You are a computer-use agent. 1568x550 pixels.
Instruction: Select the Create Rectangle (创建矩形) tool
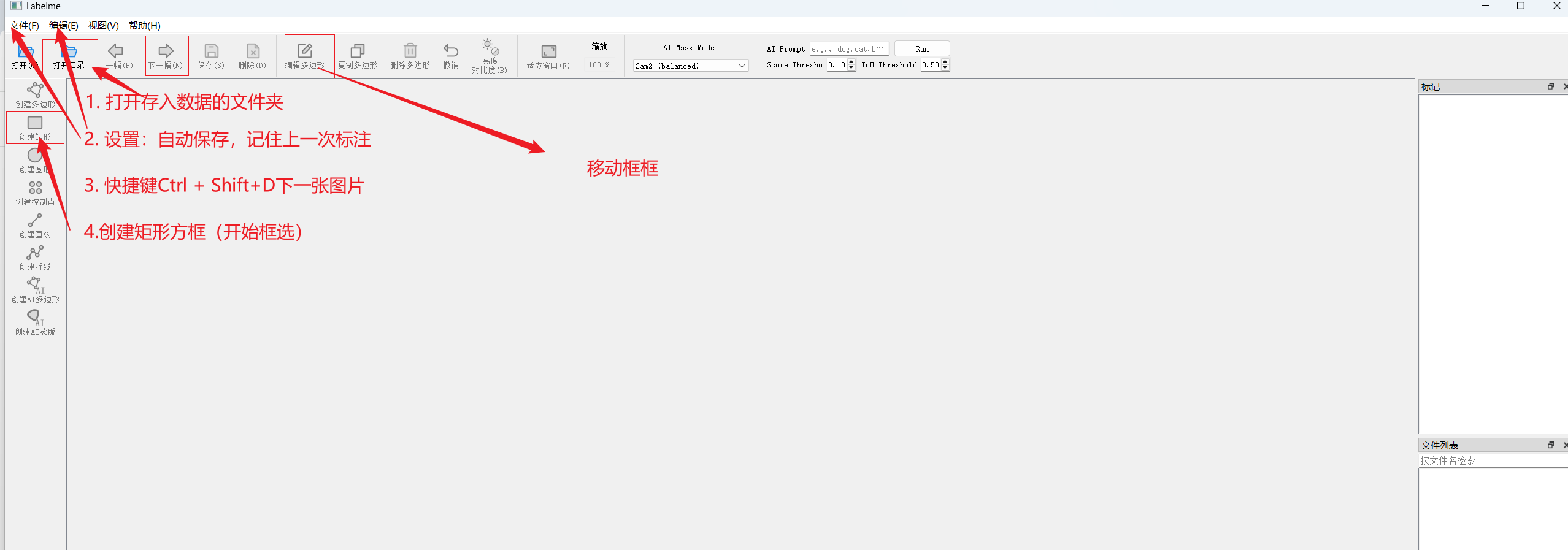(35, 128)
